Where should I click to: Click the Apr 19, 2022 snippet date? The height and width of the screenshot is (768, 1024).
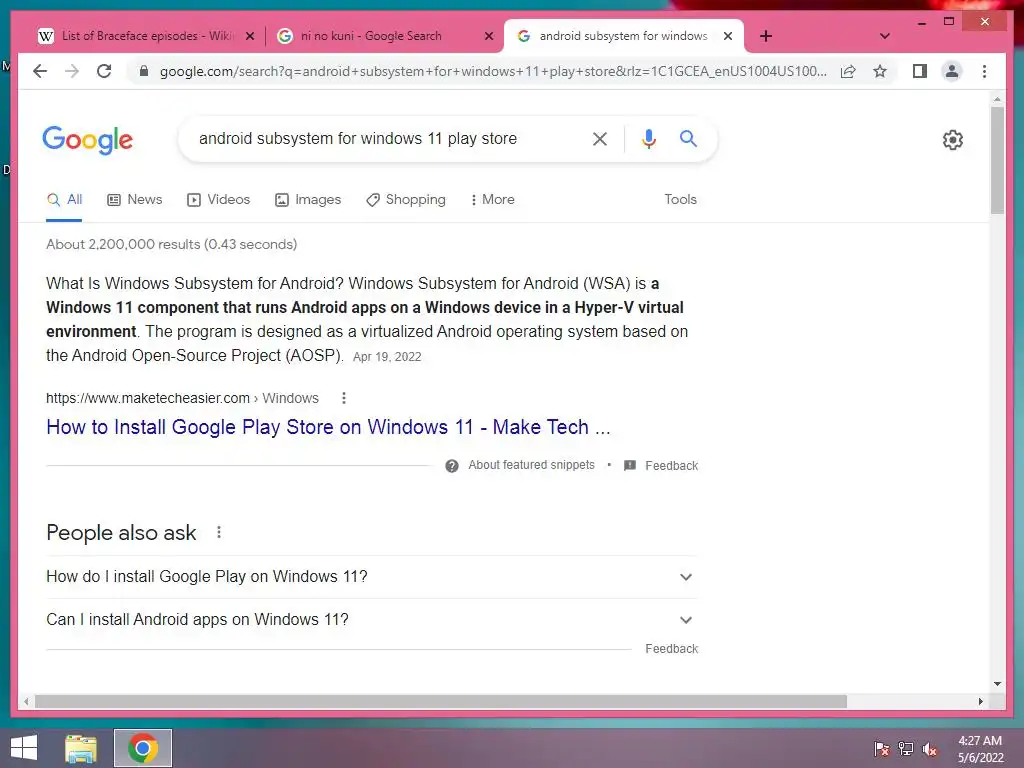pos(387,357)
